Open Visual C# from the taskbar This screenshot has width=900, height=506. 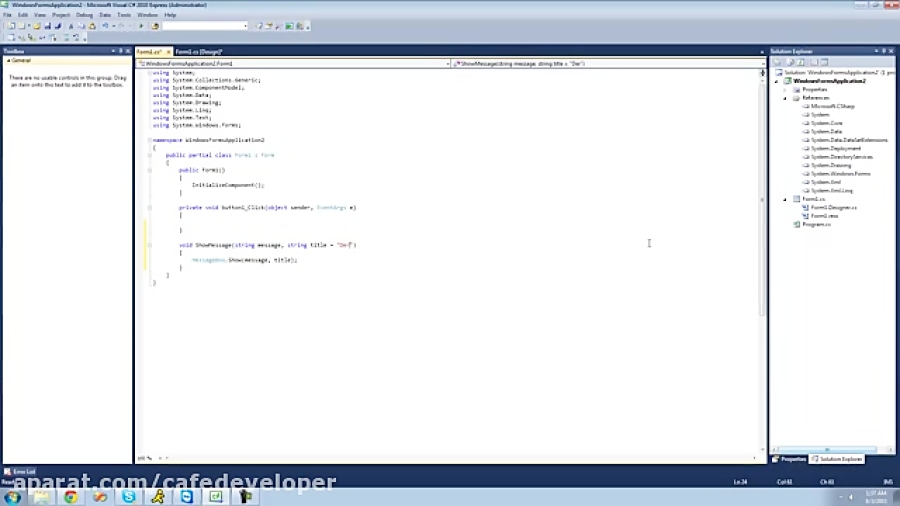pos(216,497)
